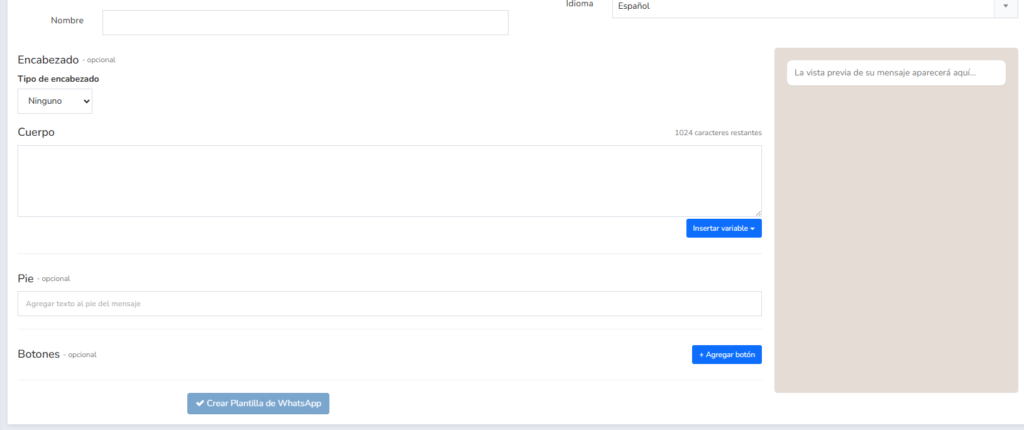Image resolution: width=1024 pixels, height=430 pixels.
Task: Open the Insertar variable dropdown button
Action: [723, 228]
